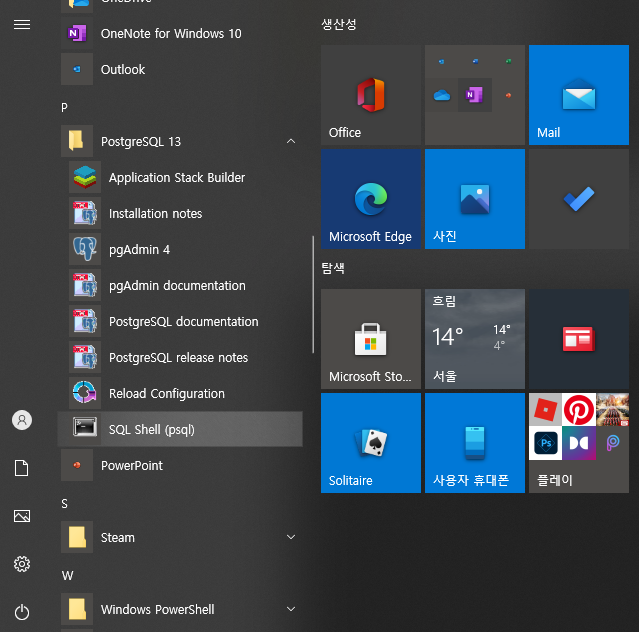
Task: Jump to letter P section header
Action: pos(64,108)
